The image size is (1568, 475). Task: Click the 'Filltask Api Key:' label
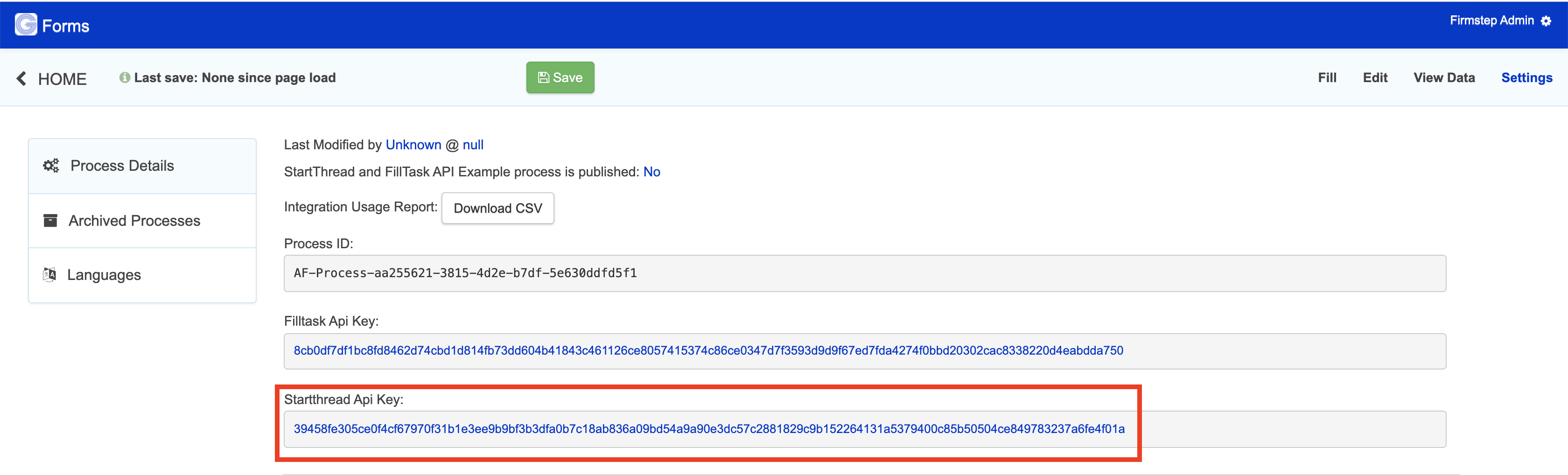(x=331, y=321)
